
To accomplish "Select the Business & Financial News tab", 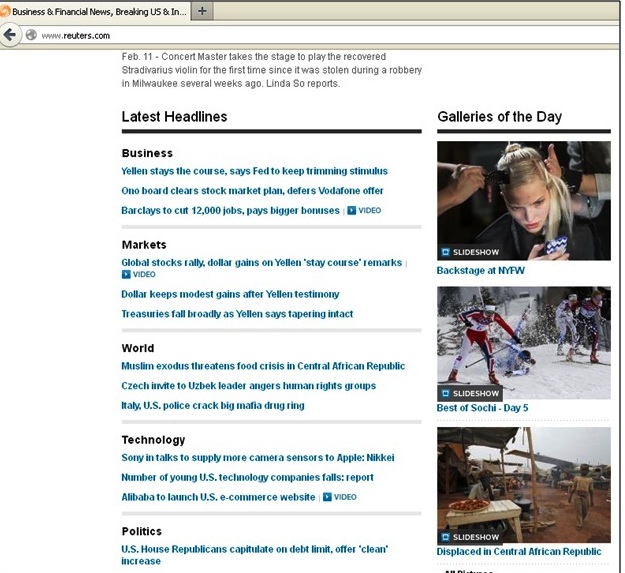I will pos(95,11).
